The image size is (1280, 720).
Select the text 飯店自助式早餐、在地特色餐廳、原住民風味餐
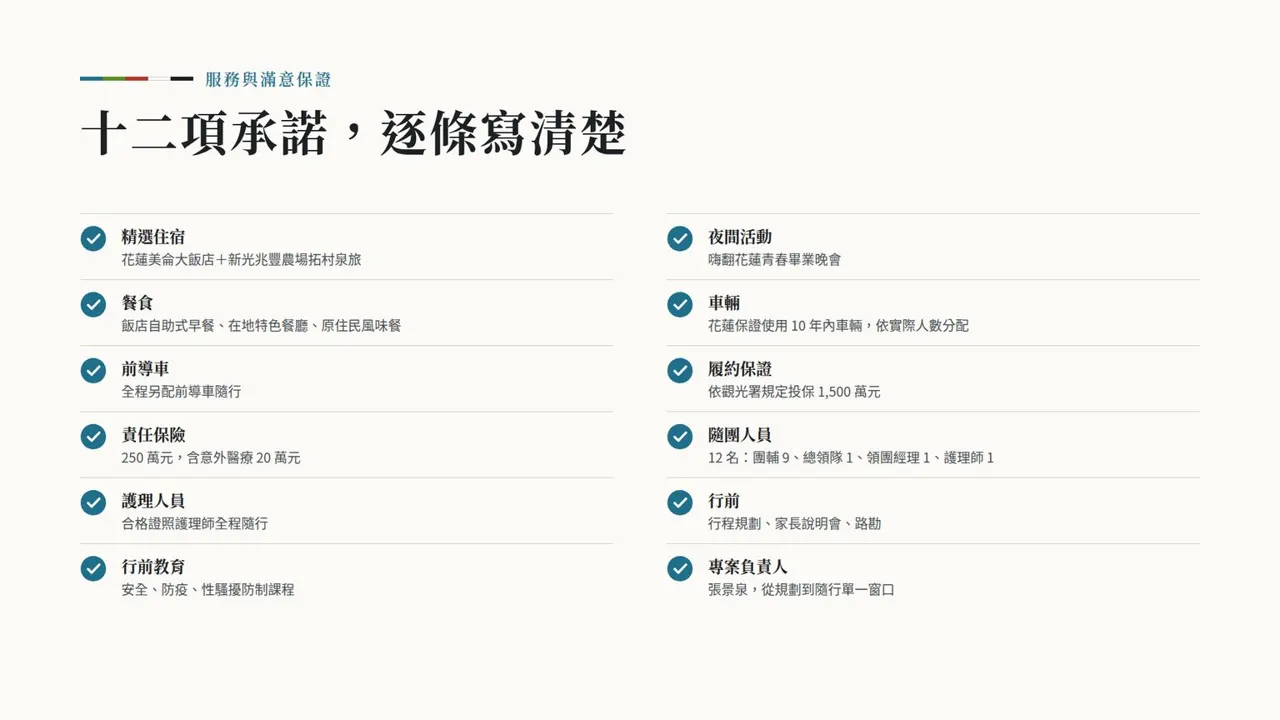(261, 326)
